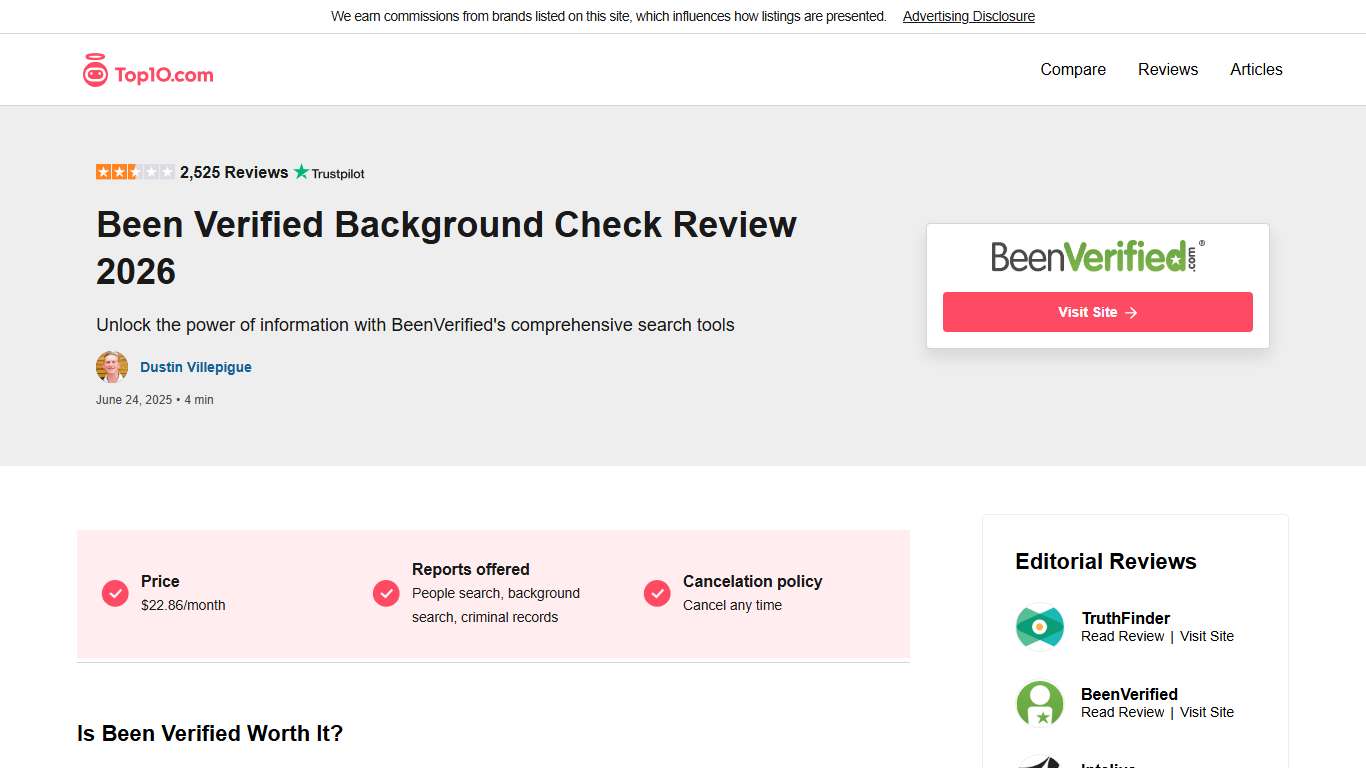Click the Intelius logo icon
This screenshot has width=1366, height=768.
pyautogui.click(x=1039, y=762)
